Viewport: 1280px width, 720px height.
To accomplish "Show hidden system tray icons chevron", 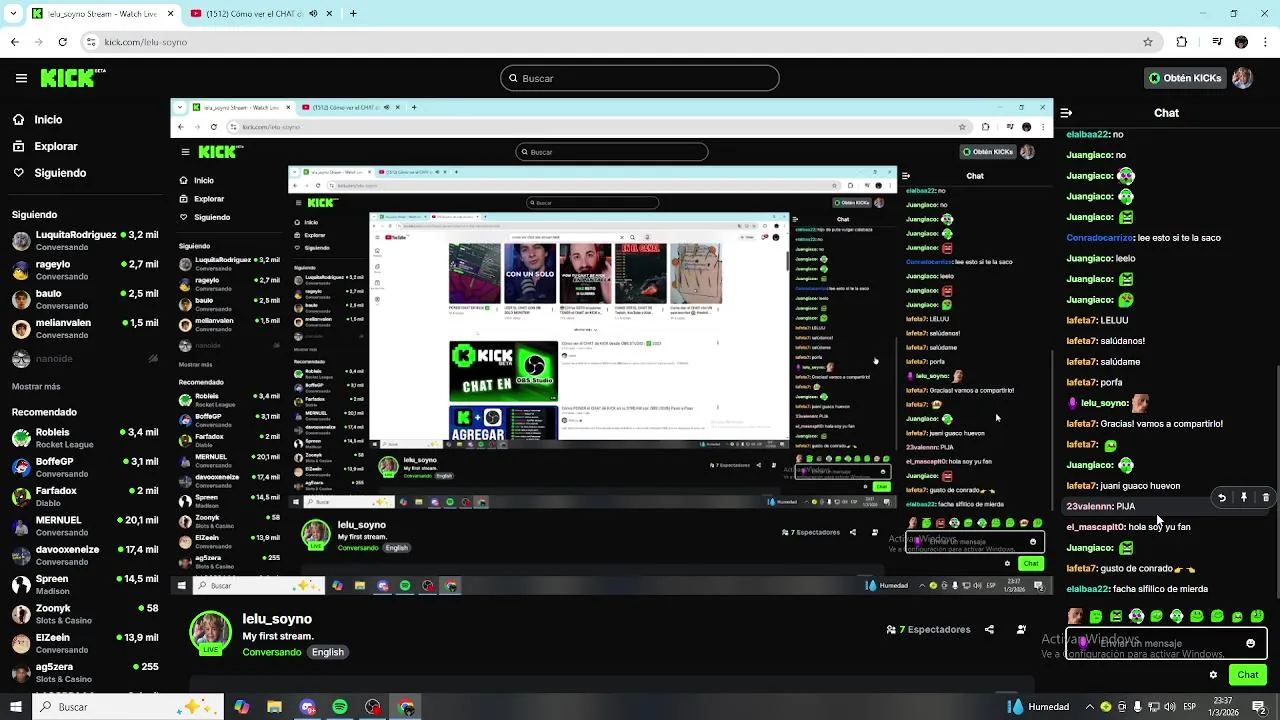I will pos(1089,707).
